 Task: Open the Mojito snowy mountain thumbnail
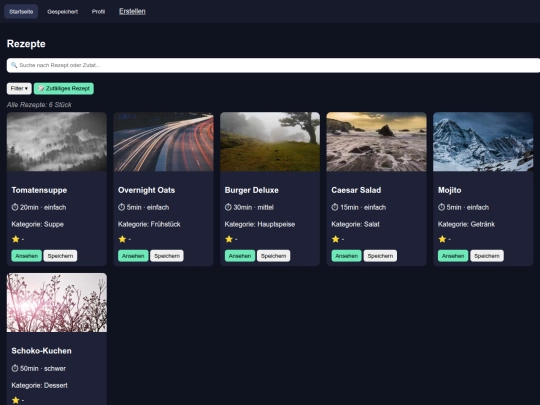pos(483,142)
